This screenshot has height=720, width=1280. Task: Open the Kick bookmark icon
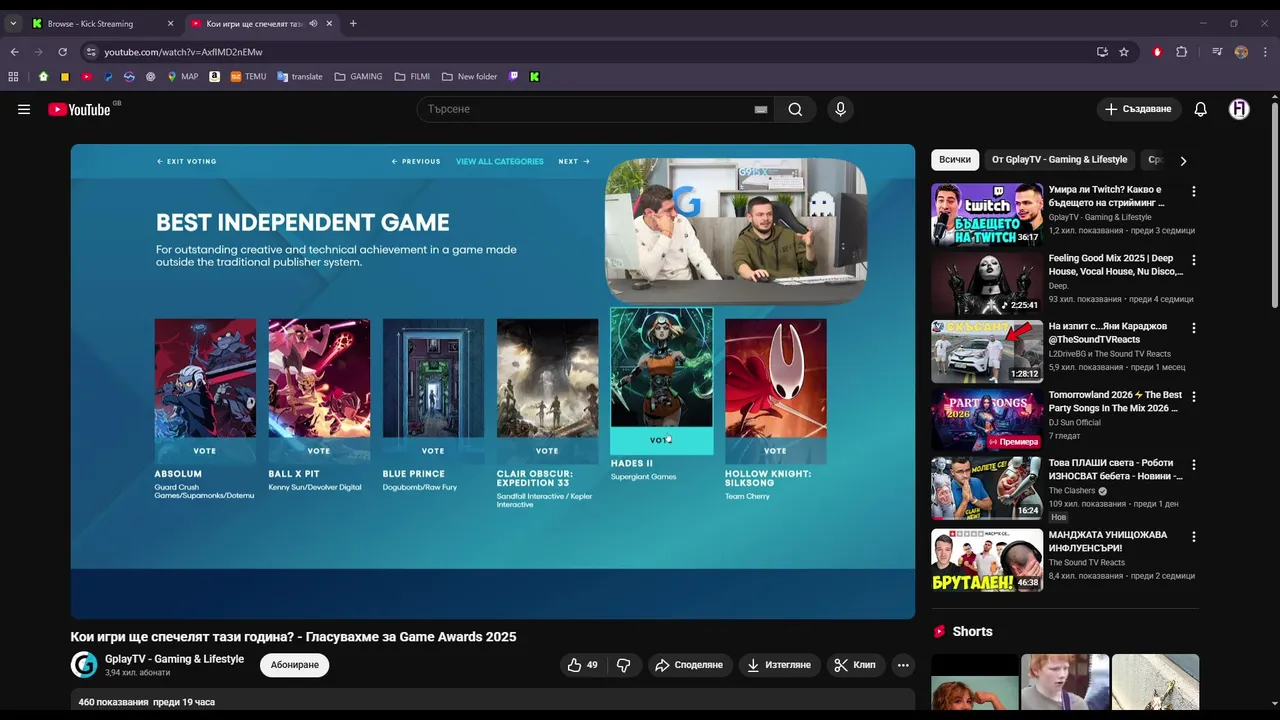[x=535, y=76]
